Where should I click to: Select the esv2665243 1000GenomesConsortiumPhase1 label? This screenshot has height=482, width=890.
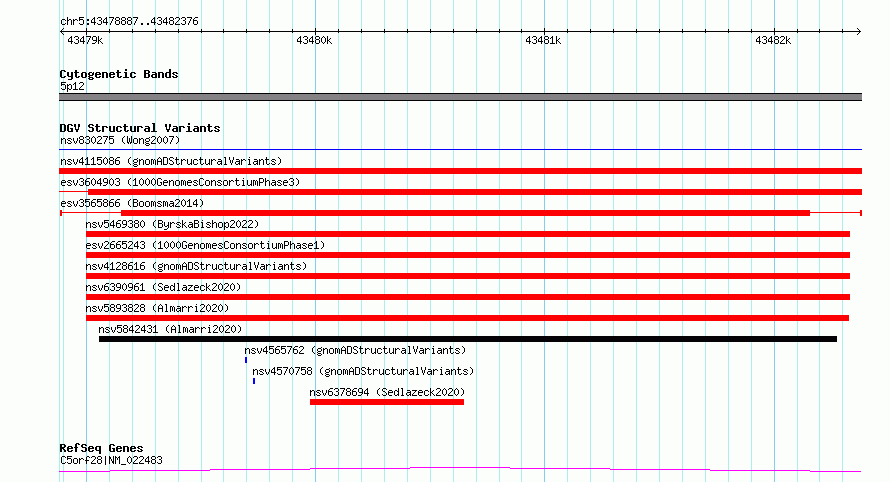(x=205, y=245)
